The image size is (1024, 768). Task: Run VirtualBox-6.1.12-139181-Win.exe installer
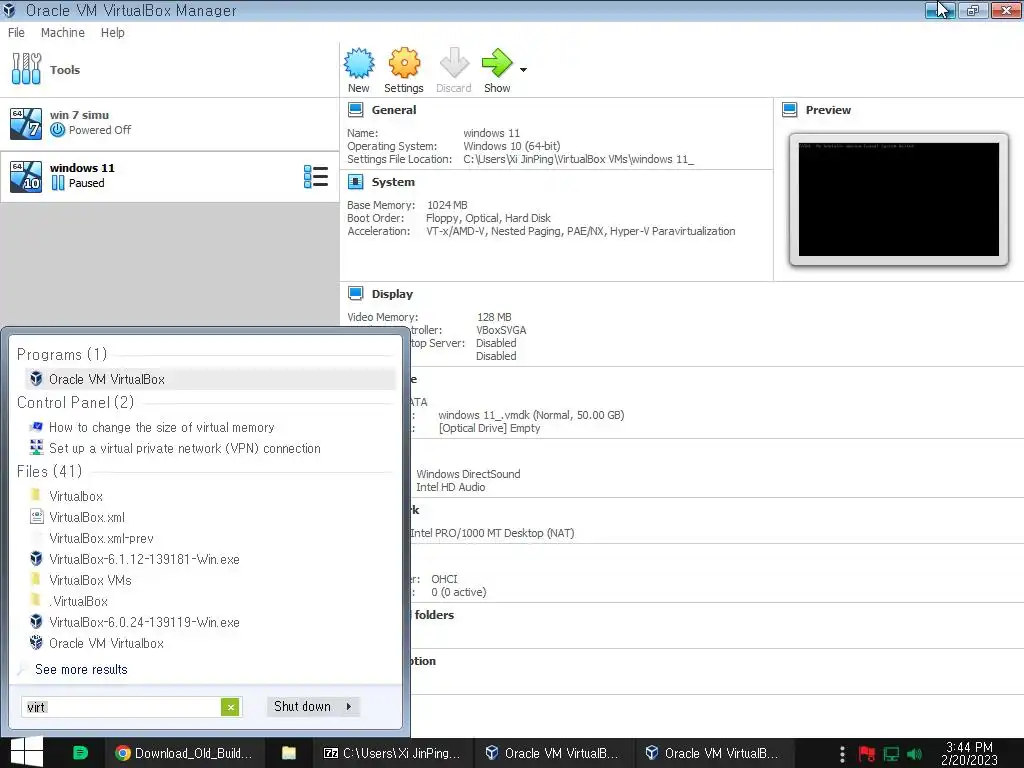tap(144, 559)
